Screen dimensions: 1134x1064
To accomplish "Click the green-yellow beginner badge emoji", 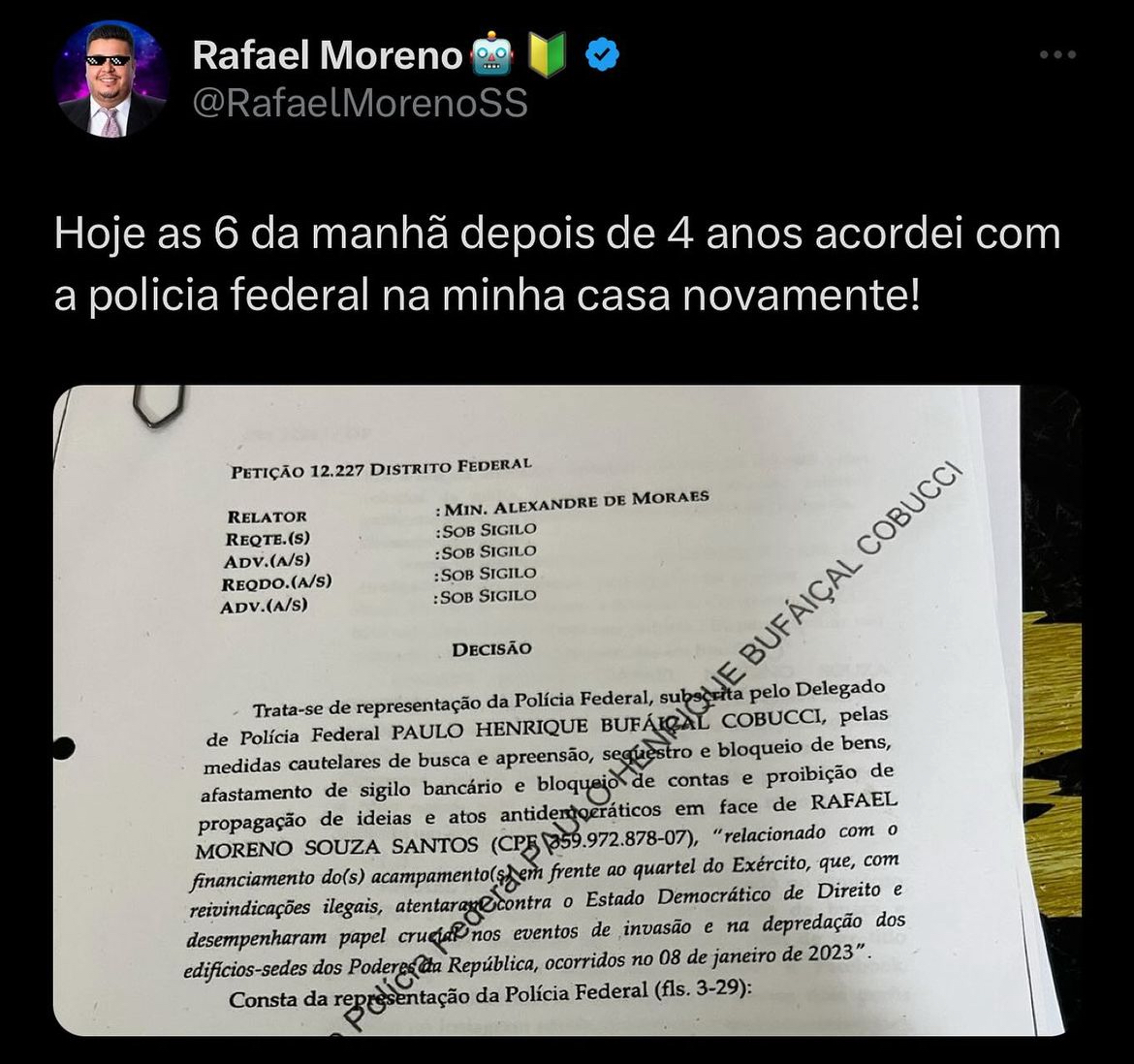I will coord(547,55).
